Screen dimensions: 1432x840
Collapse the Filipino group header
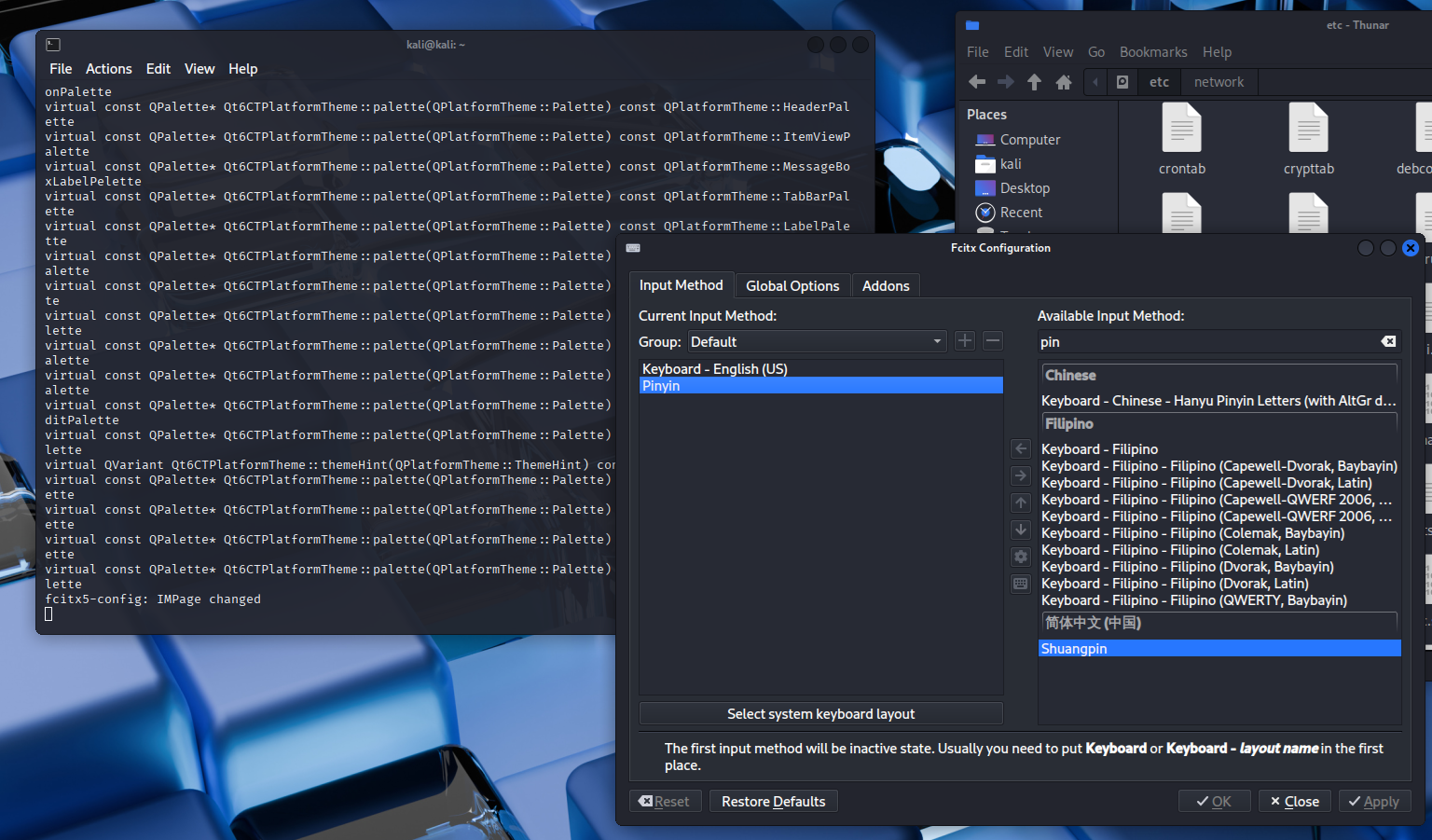(x=1219, y=424)
